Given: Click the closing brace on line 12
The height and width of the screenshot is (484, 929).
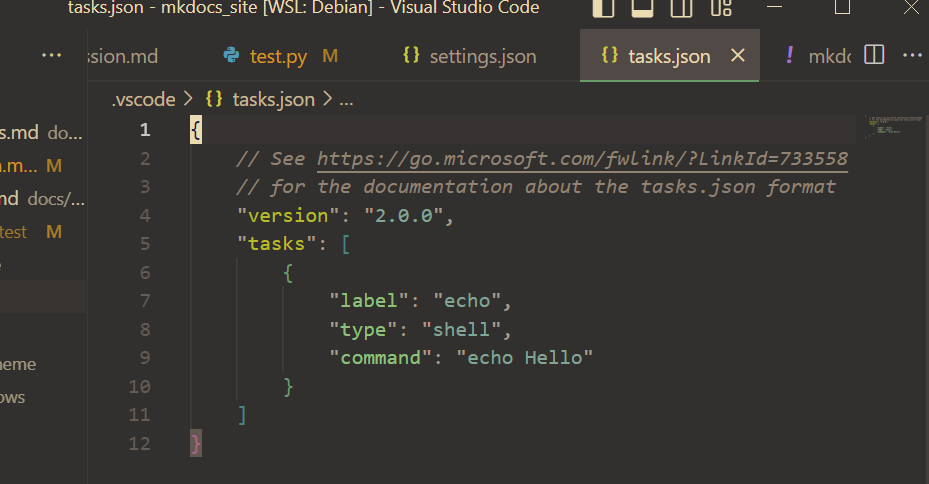Looking at the screenshot, I should point(196,443).
